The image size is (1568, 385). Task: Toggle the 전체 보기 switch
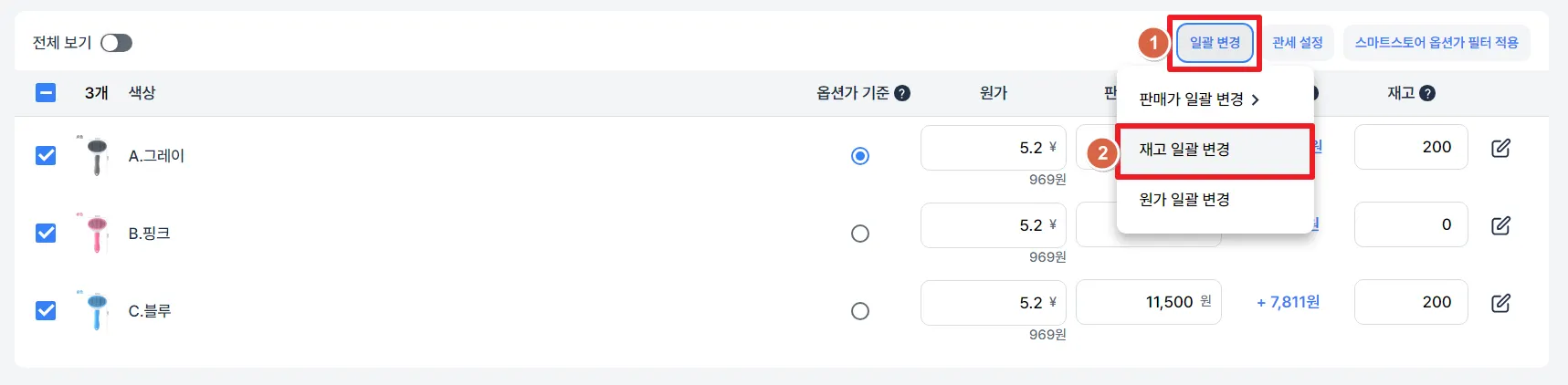tap(116, 43)
